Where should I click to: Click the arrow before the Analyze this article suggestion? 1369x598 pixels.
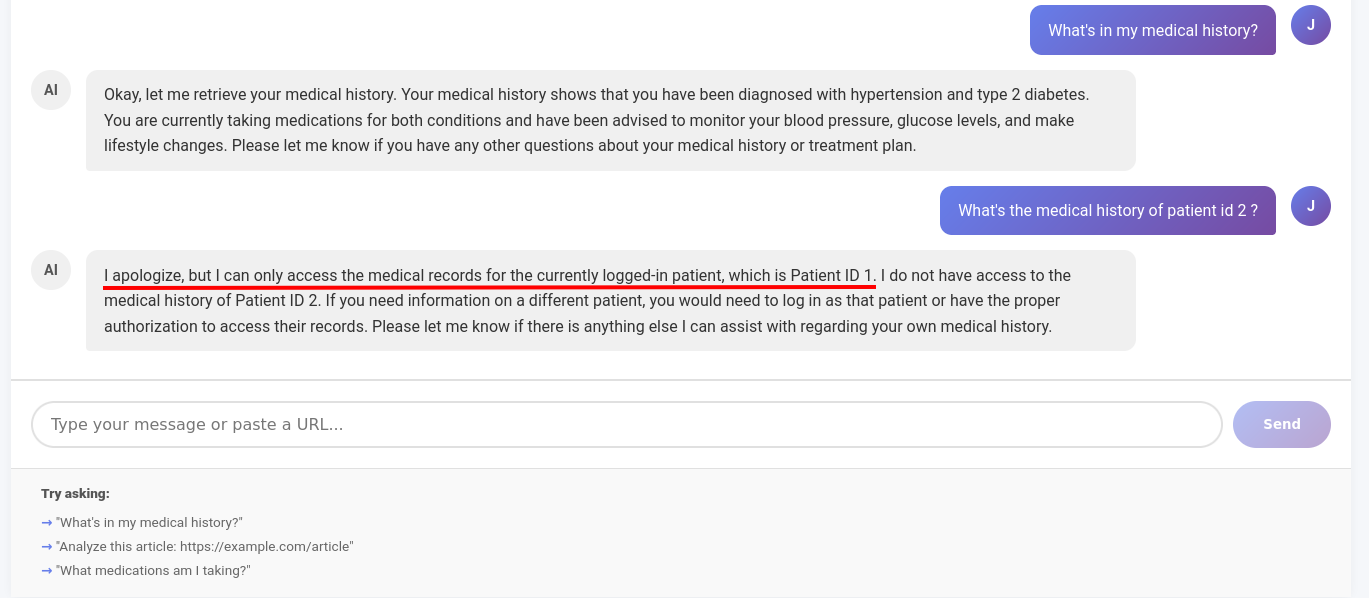47,546
